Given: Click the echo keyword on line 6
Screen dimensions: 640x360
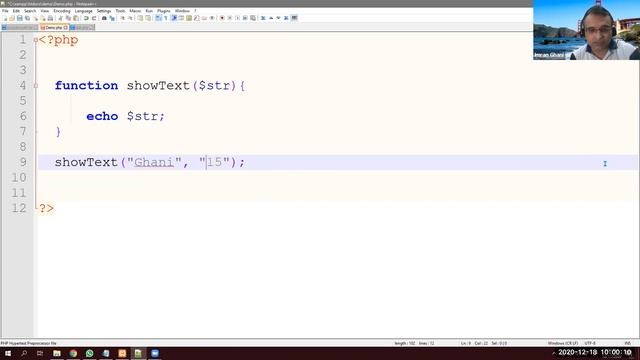Looking at the screenshot, I should coord(102,116).
